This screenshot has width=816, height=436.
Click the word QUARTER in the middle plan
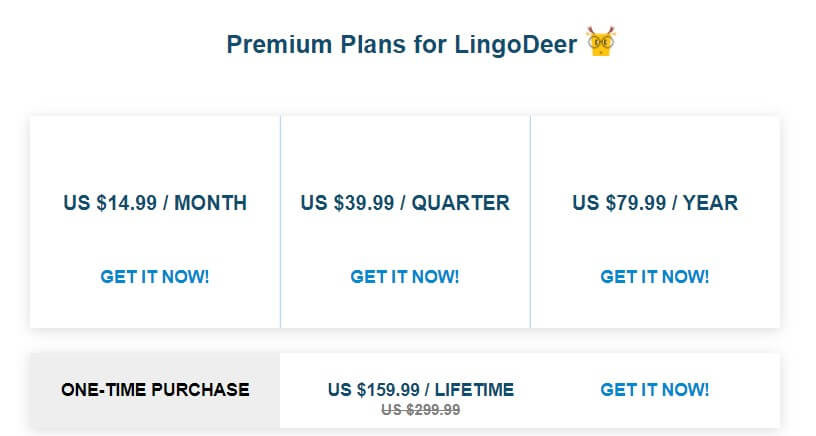(461, 203)
